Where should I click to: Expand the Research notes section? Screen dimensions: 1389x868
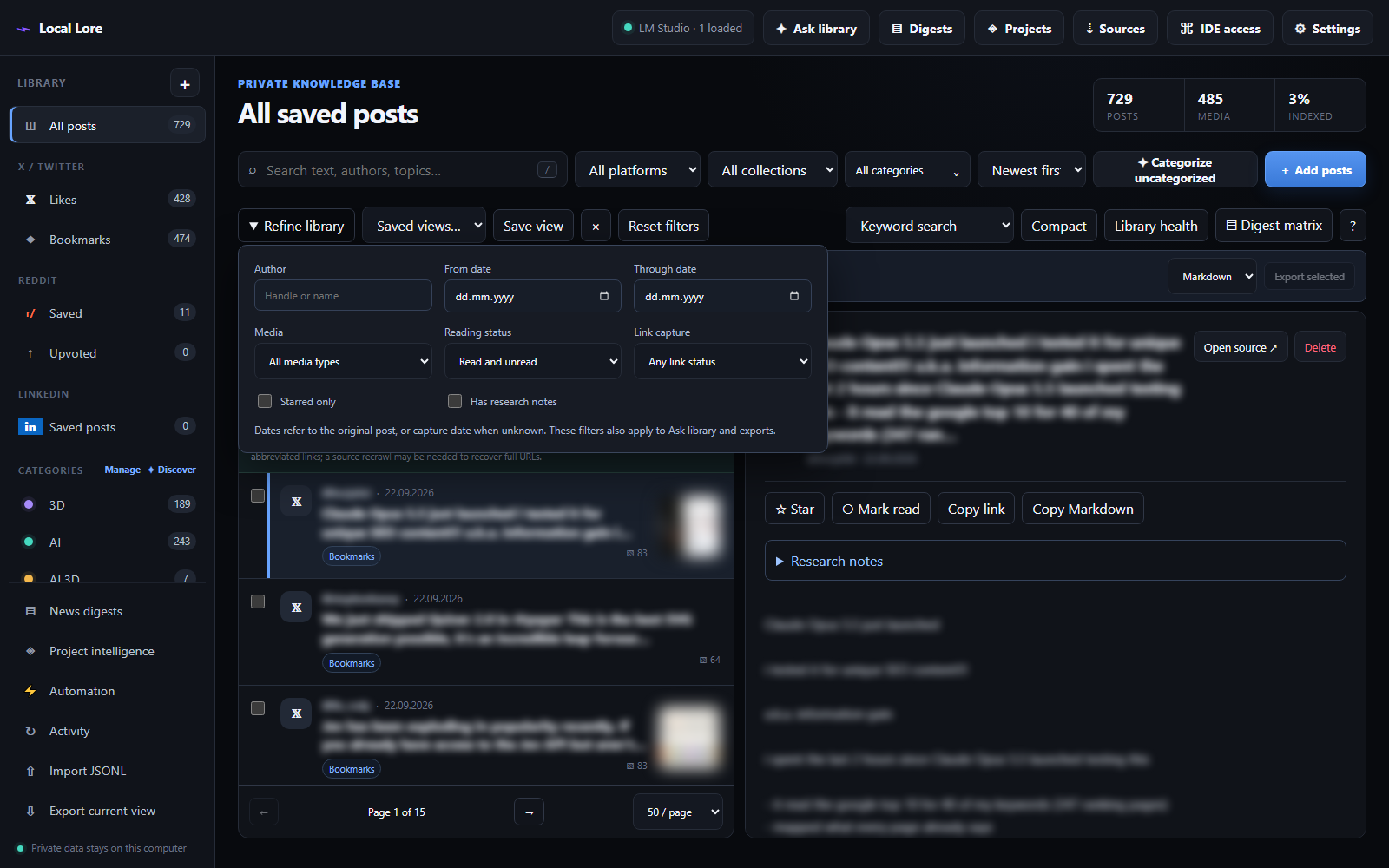1055,561
